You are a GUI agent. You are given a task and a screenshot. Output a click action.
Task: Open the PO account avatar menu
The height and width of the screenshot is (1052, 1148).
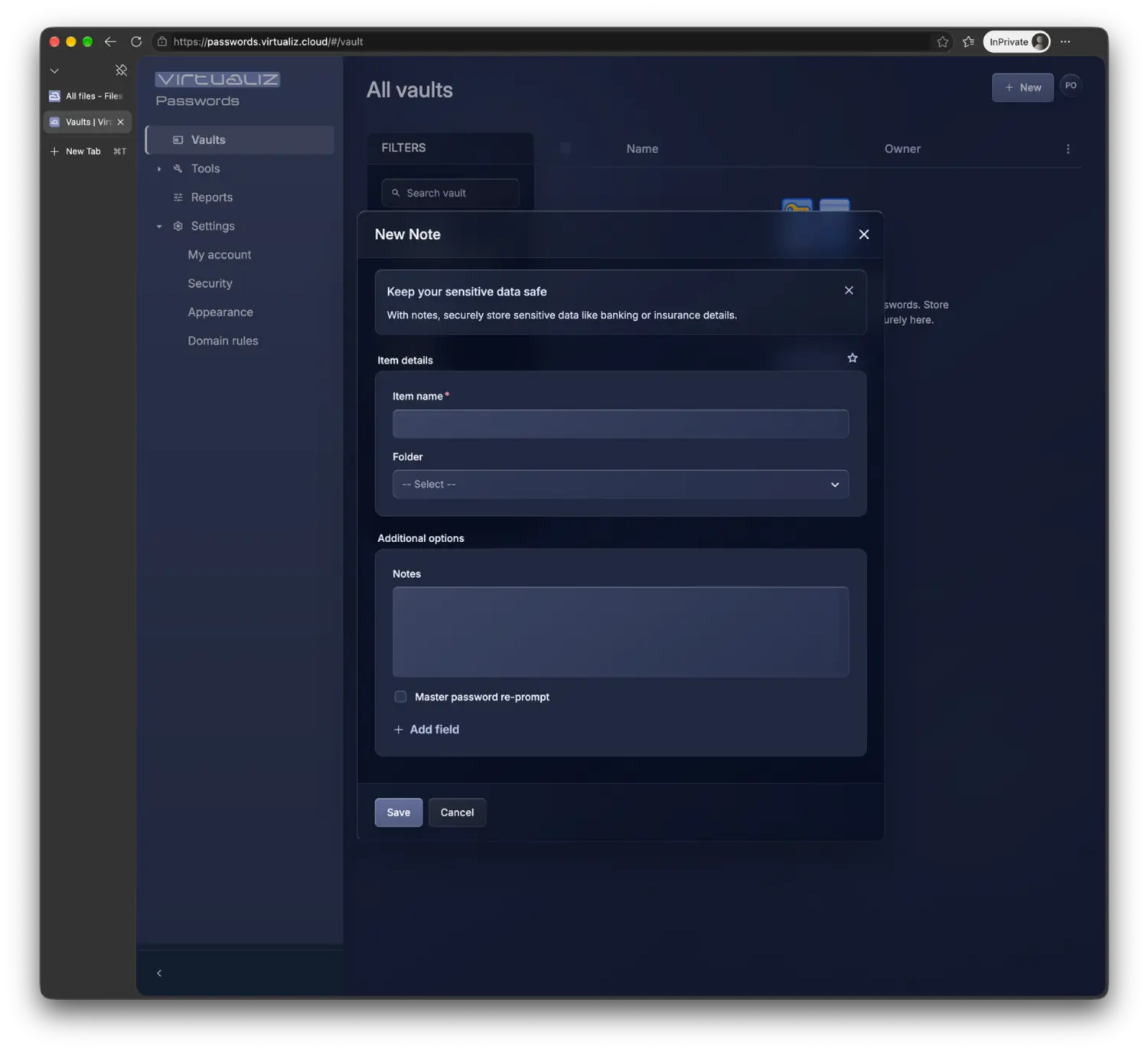(1071, 86)
